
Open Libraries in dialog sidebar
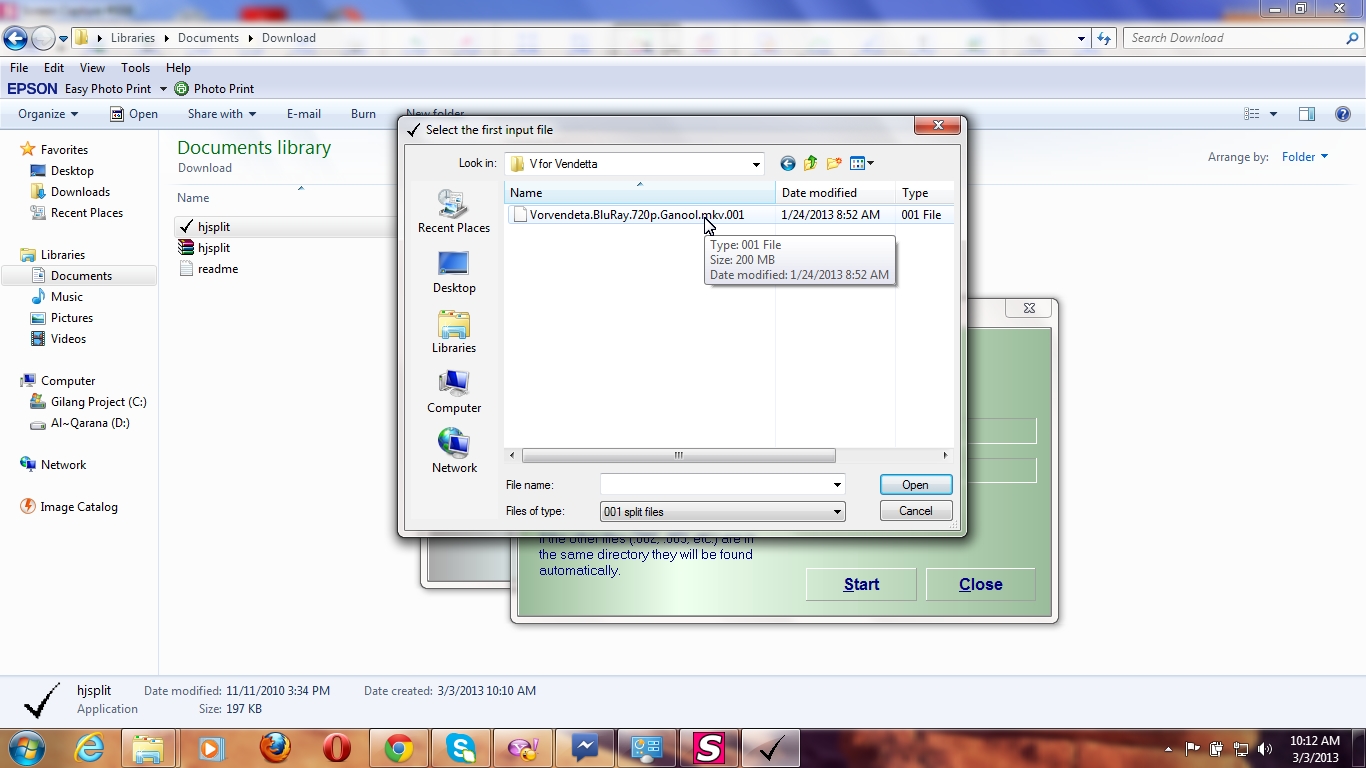click(454, 332)
